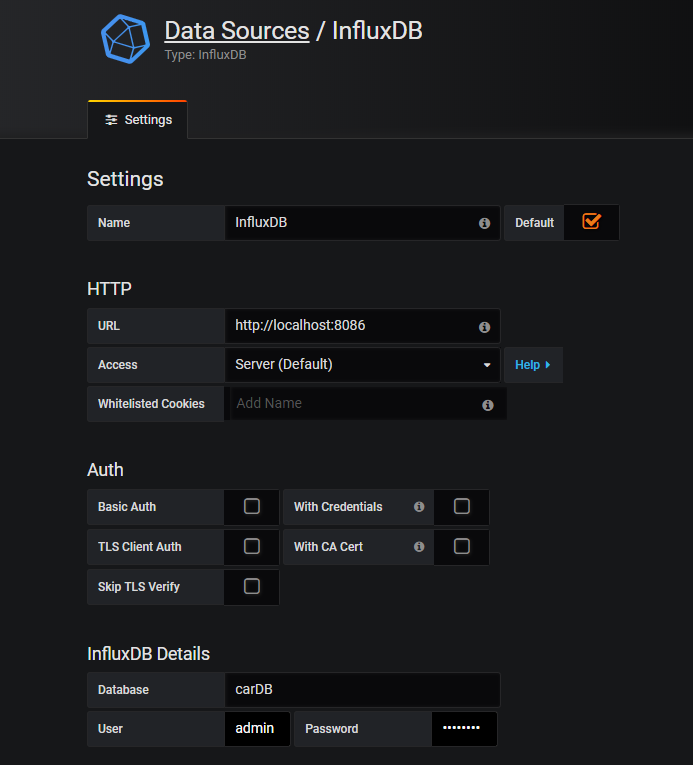
Task: Click the Whitelisted Cookies Add Name field
Action: pos(368,403)
